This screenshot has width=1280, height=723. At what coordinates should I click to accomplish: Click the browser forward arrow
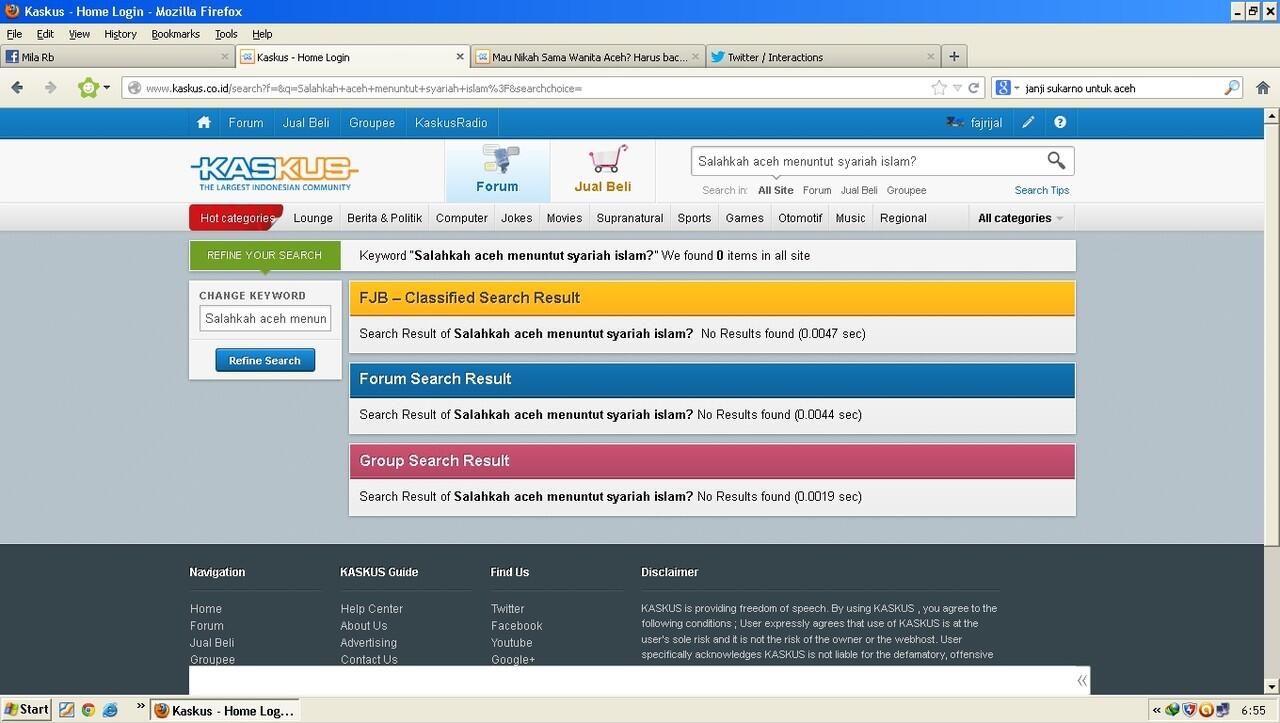(50, 88)
